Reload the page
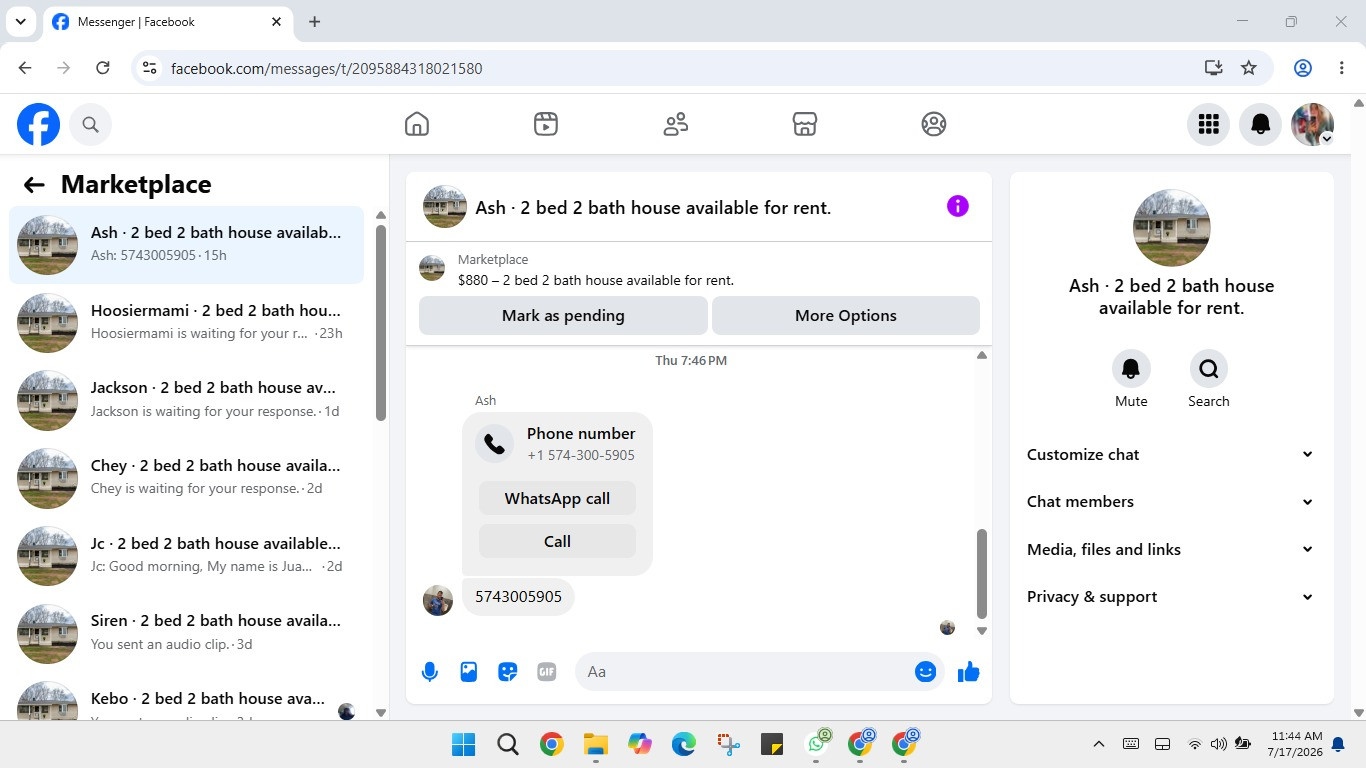1366x768 pixels. tap(102, 68)
